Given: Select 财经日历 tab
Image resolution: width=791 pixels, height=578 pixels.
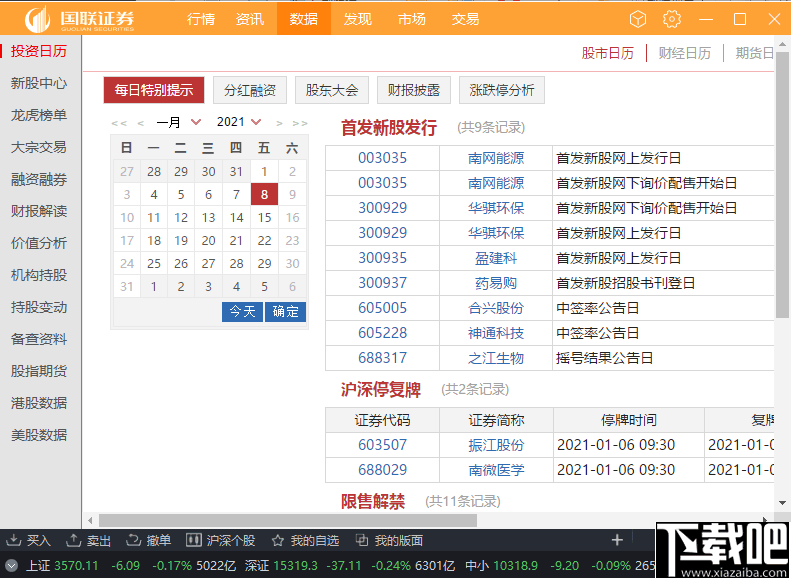Looking at the screenshot, I should click(685, 53).
